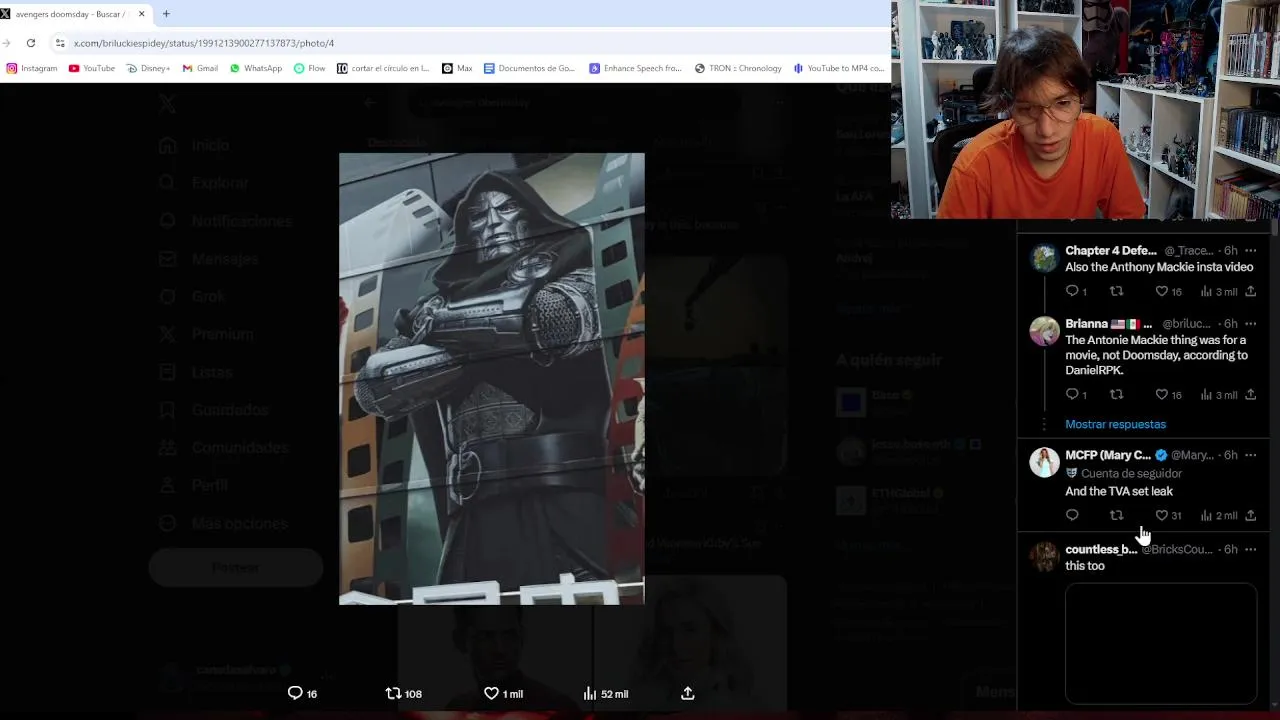View stats of MCFP's comment
The height and width of the screenshot is (720, 1280).
coord(1219,515)
